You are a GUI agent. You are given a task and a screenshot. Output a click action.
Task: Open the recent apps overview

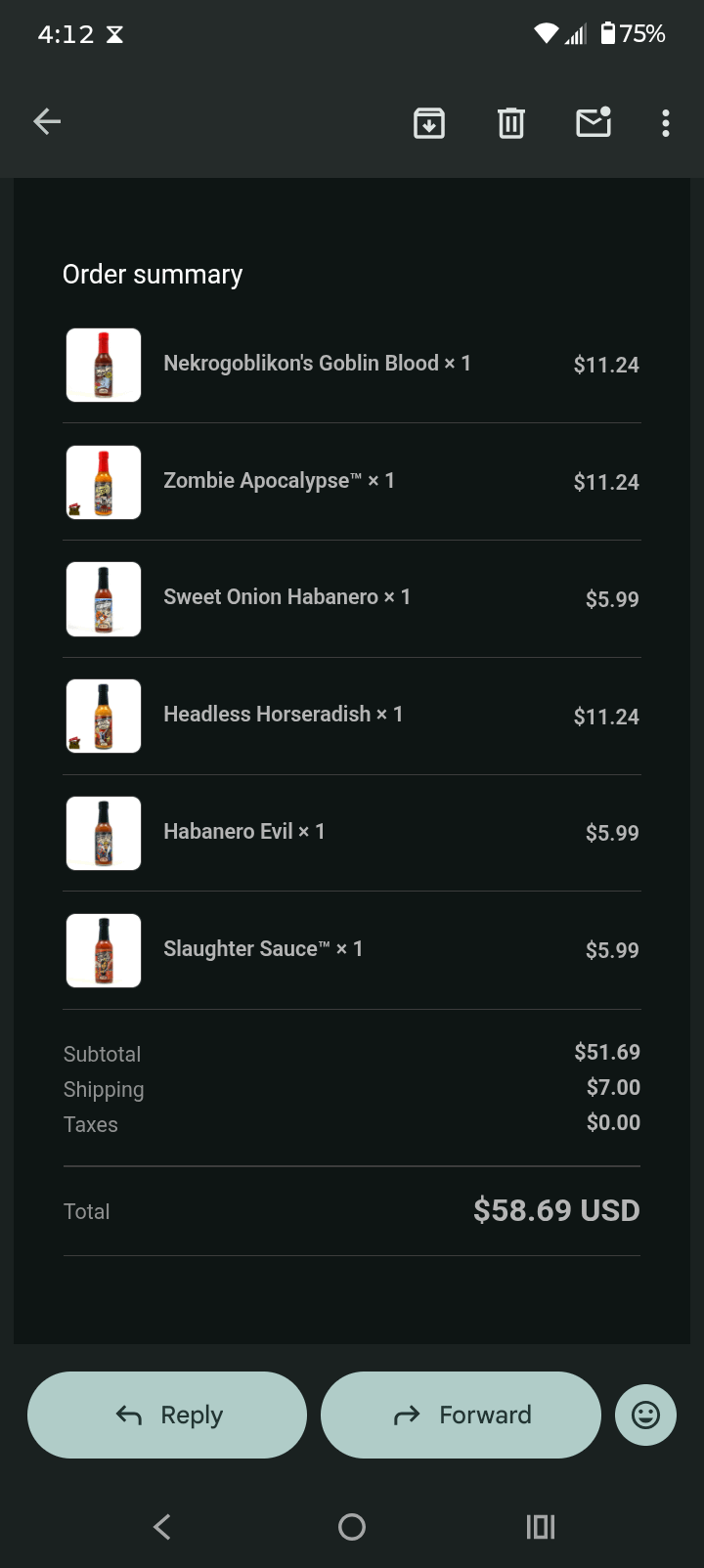pos(541,1526)
